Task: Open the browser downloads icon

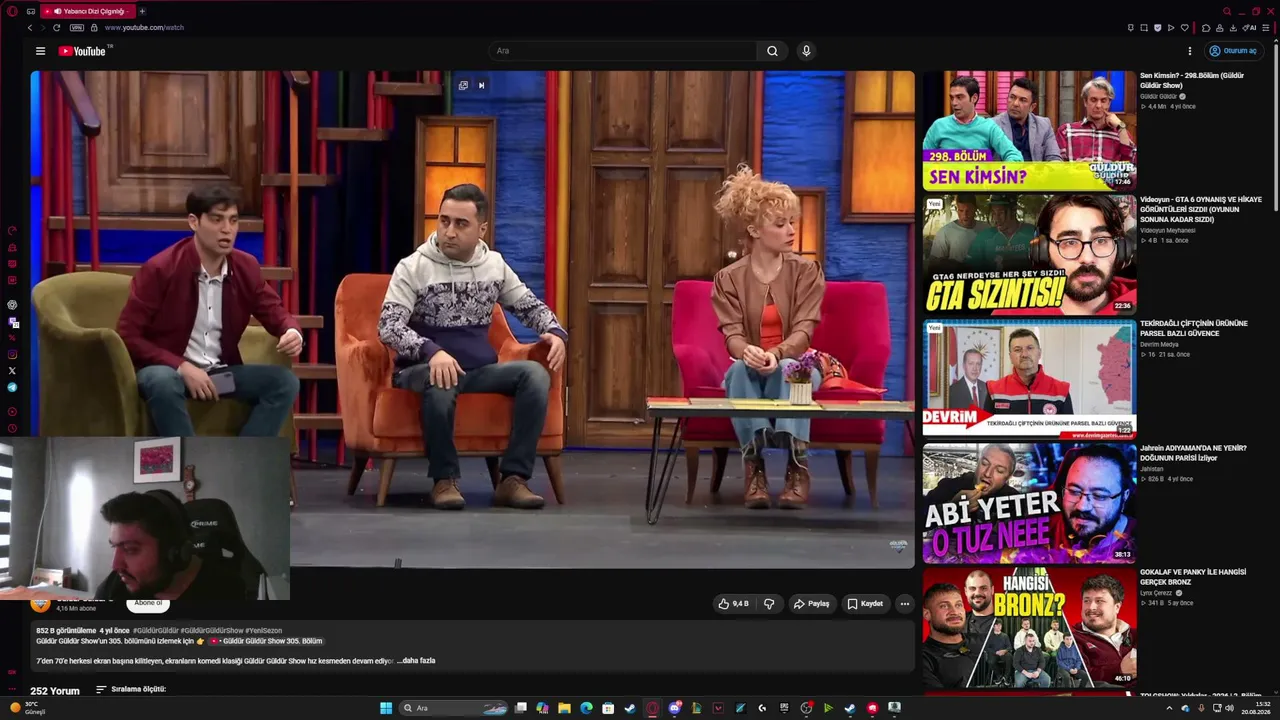Action: coord(1233,28)
